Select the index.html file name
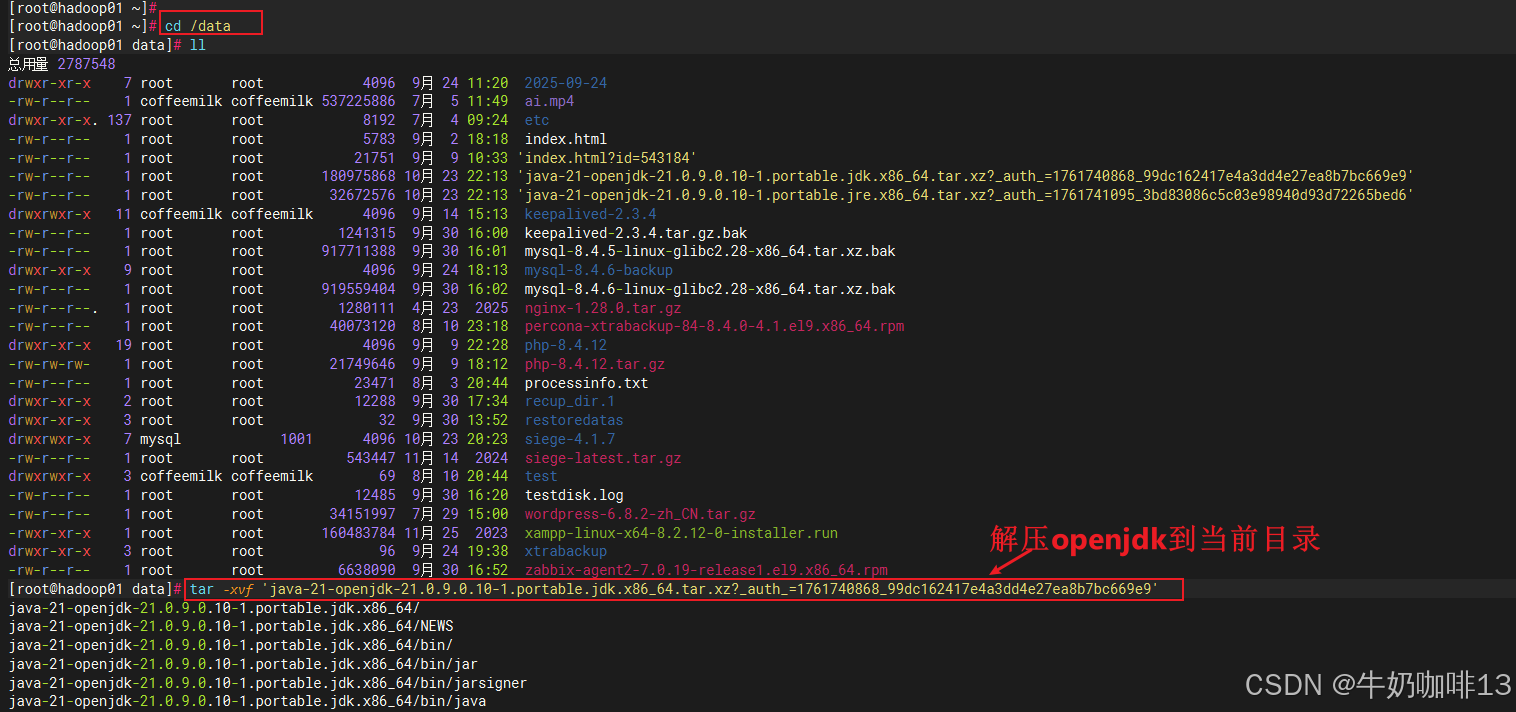This screenshot has width=1516, height=712. pyautogui.click(x=566, y=139)
